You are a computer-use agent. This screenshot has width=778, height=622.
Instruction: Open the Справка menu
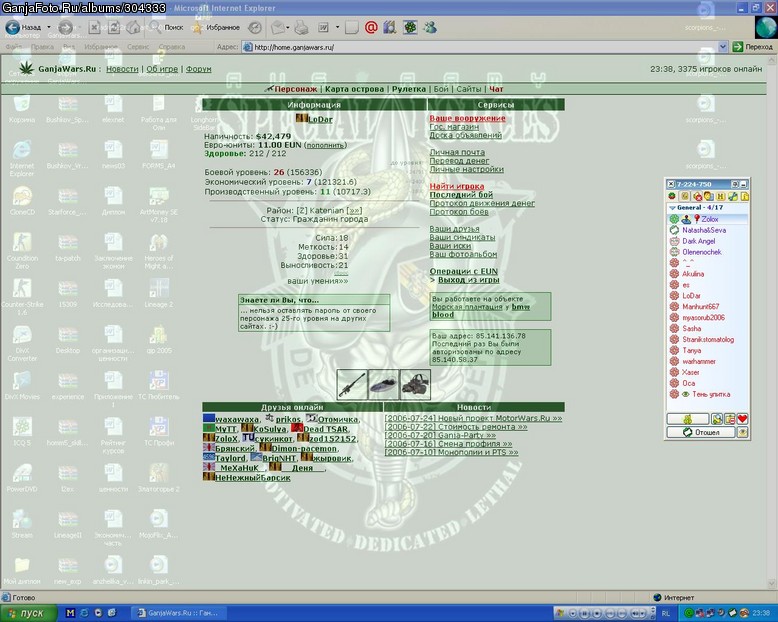coord(172,47)
